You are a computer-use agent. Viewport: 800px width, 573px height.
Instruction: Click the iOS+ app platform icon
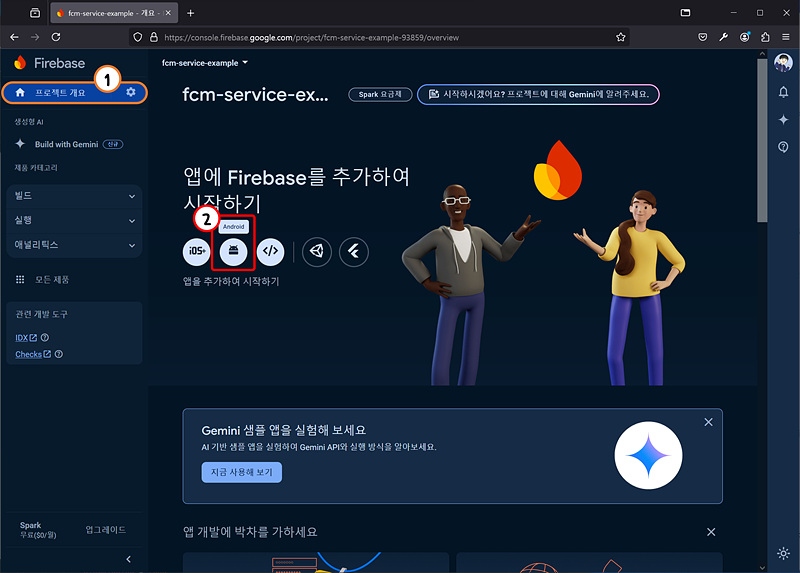click(196, 252)
